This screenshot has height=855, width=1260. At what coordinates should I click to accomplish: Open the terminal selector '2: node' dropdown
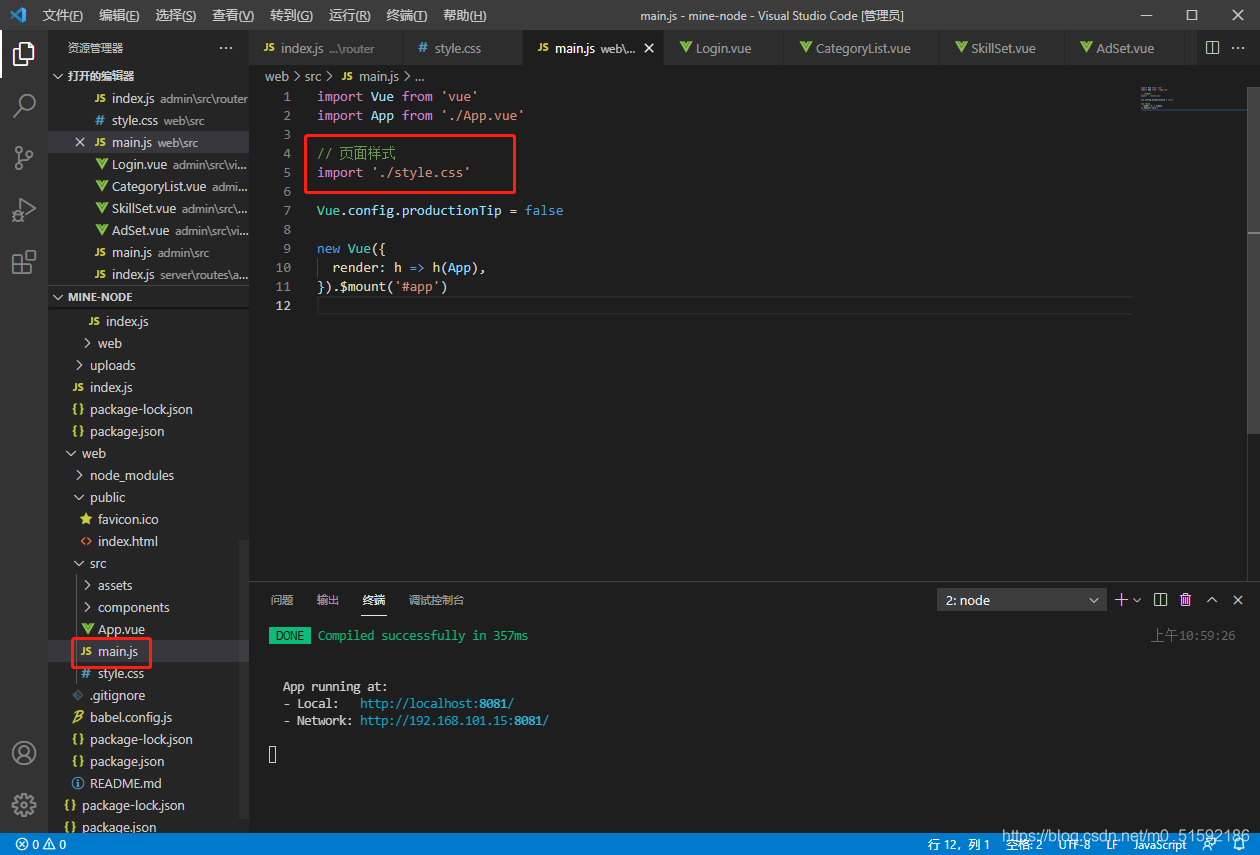tap(1021, 600)
